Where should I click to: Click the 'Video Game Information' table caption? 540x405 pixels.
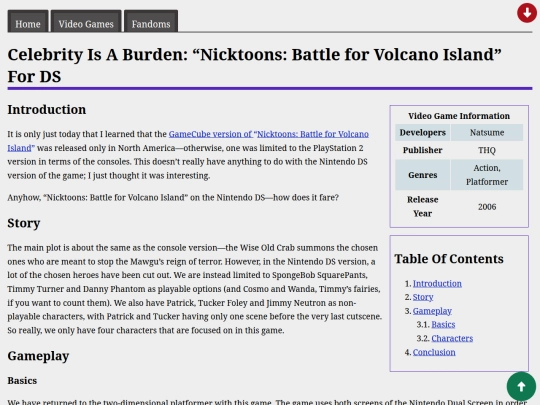(x=459, y=116)
